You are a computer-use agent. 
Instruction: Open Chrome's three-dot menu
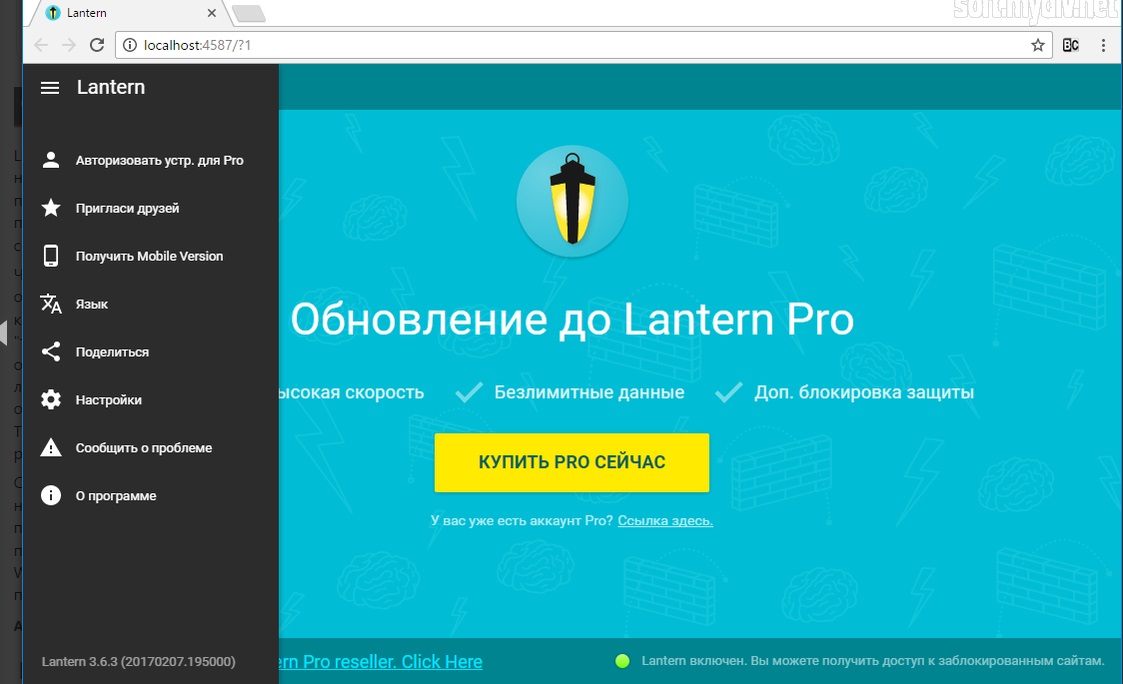(x=1104, y=45)
